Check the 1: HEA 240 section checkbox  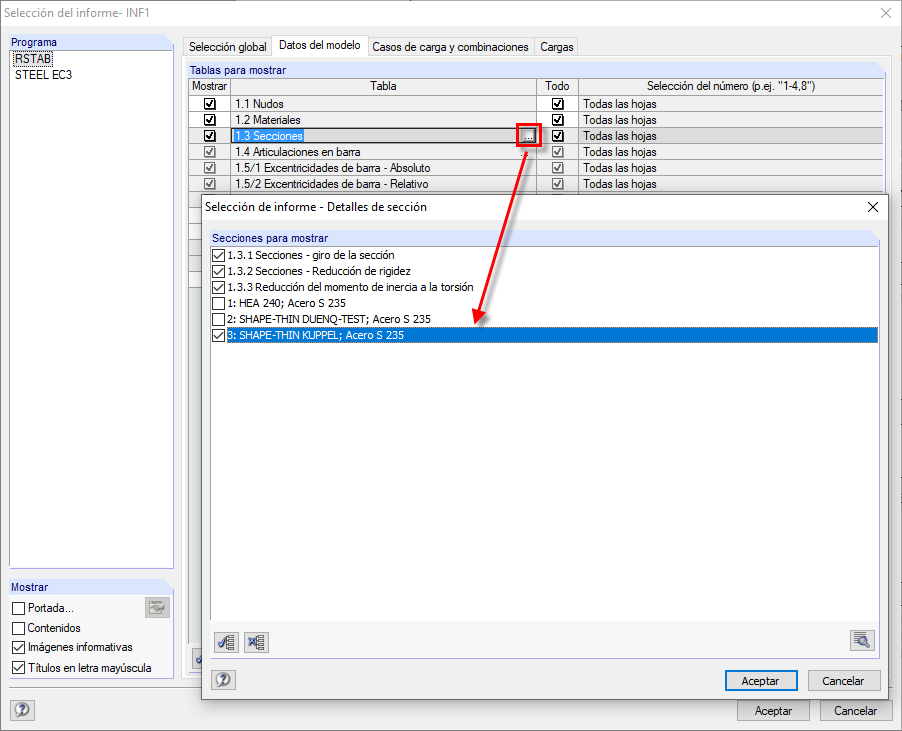pyautogui.click(x=219, y=303)
